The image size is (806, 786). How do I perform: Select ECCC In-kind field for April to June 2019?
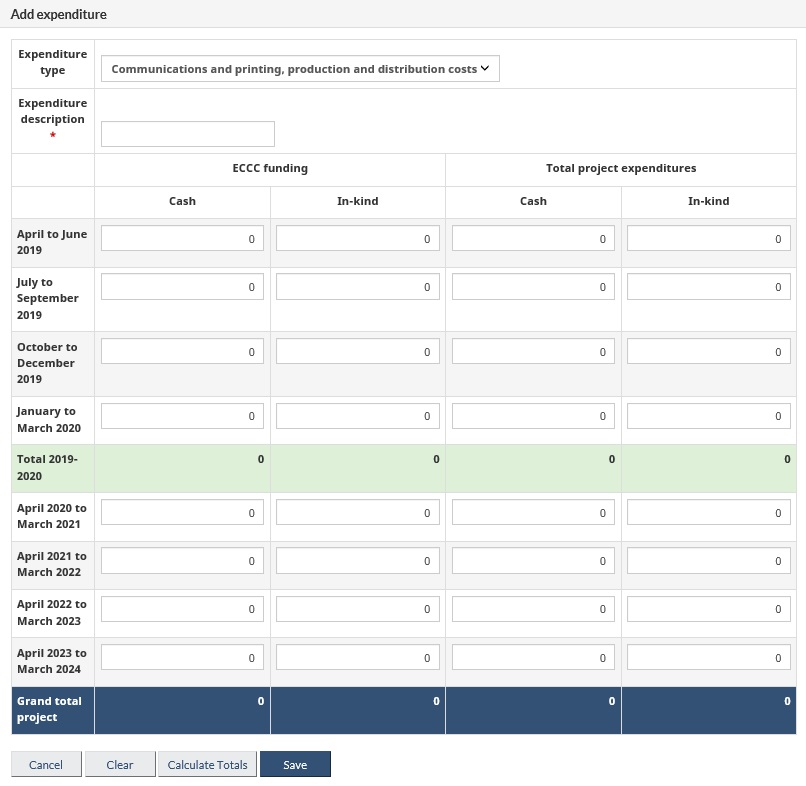pos(358,239)
